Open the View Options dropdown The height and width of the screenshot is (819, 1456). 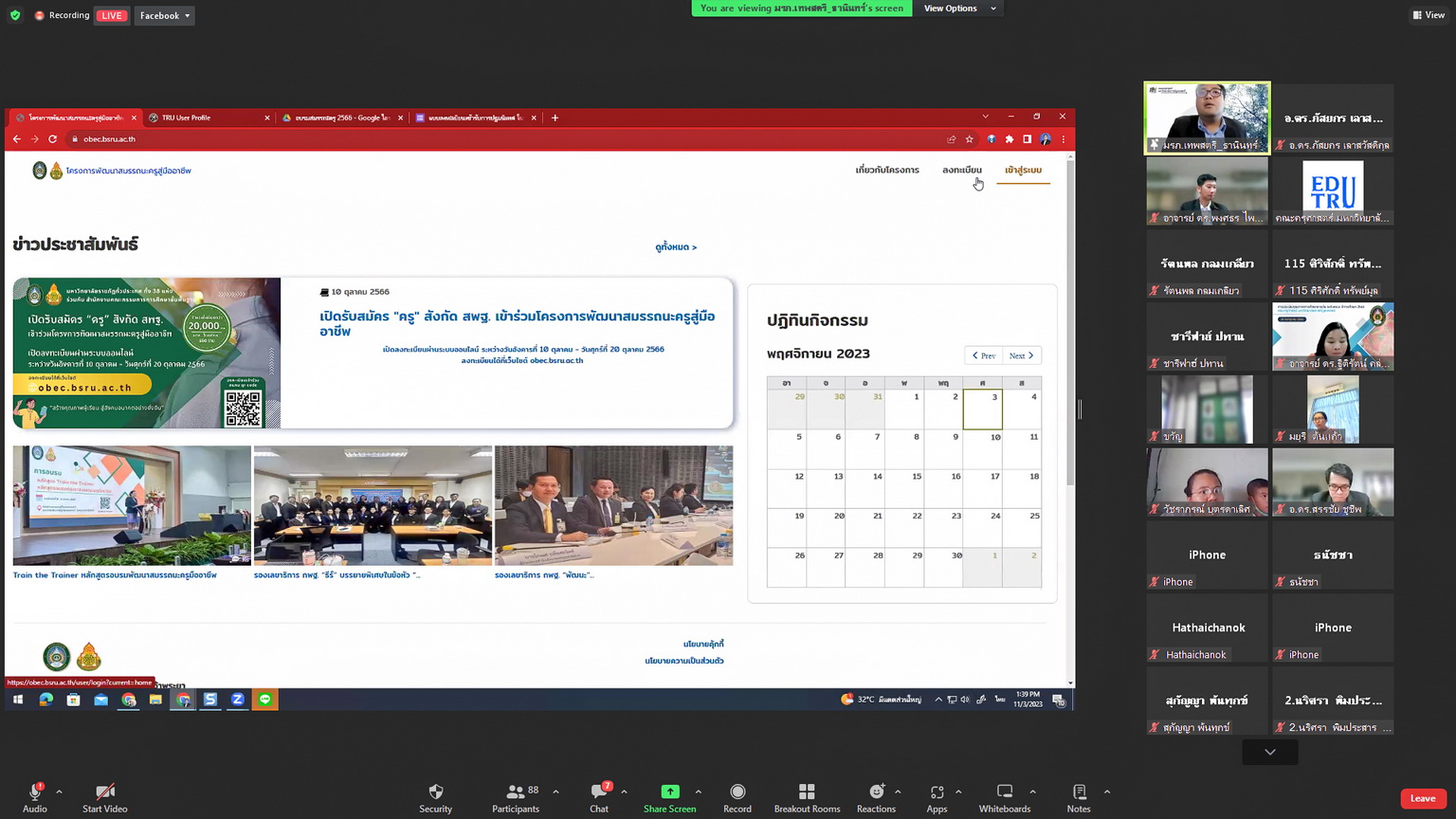point(960,9)
